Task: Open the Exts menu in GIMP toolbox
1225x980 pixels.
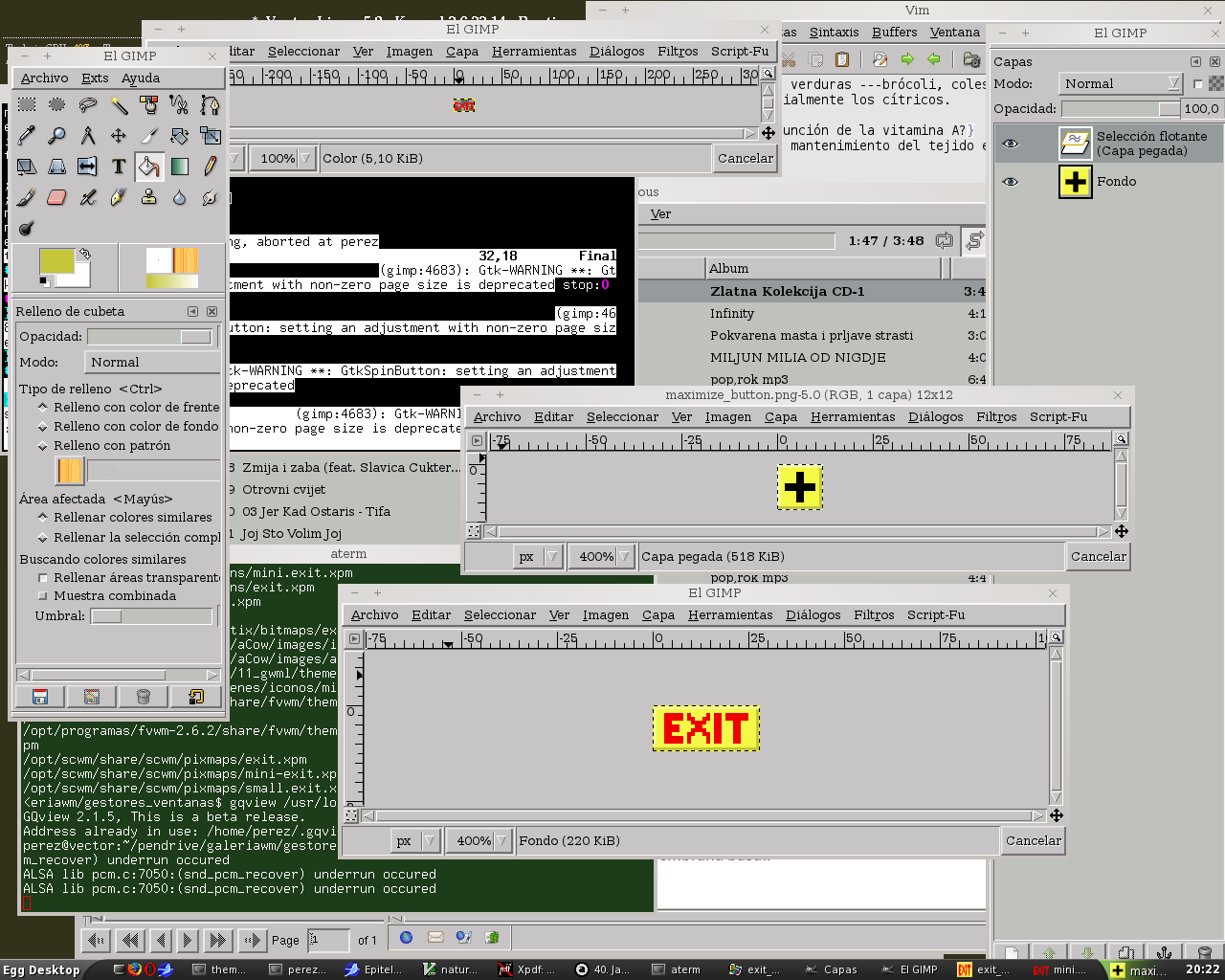Action: coord(95,78)
